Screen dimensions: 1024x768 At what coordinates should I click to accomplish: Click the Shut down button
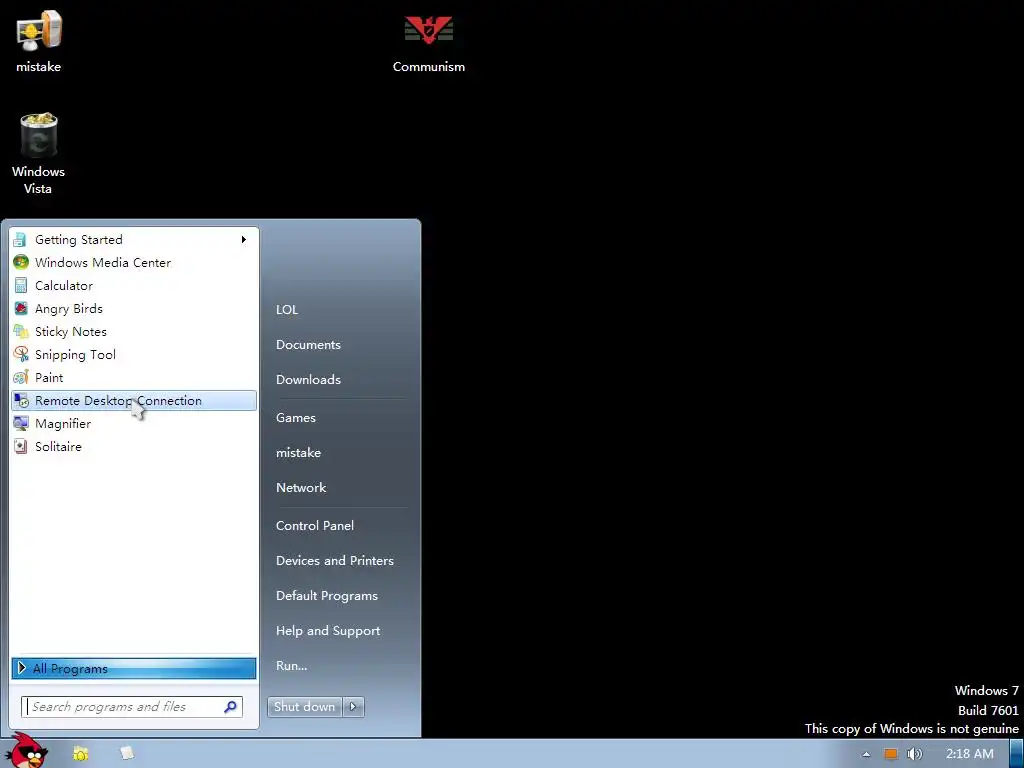click(x=305, y=707)
